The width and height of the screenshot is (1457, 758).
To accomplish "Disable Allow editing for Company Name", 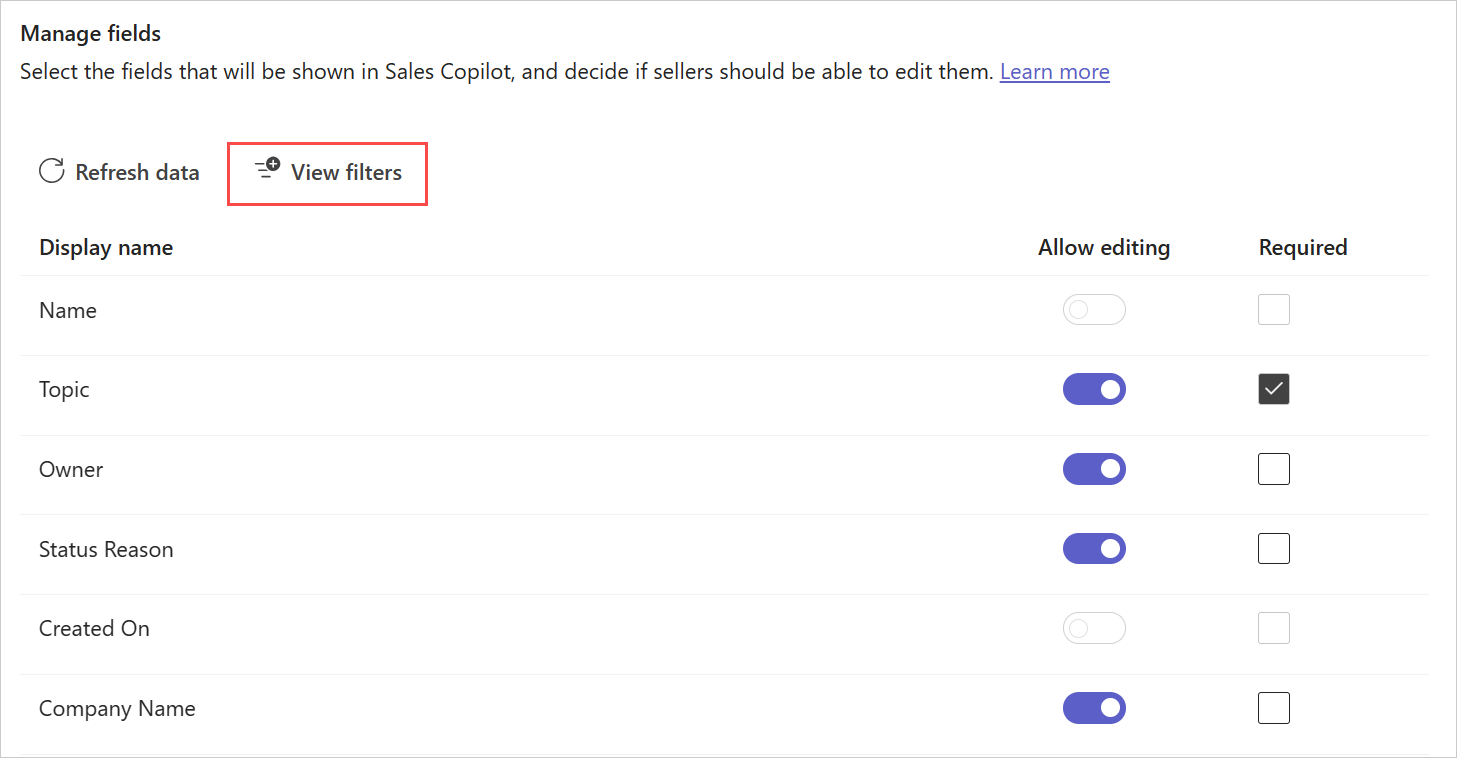I will pos(1094,708).
